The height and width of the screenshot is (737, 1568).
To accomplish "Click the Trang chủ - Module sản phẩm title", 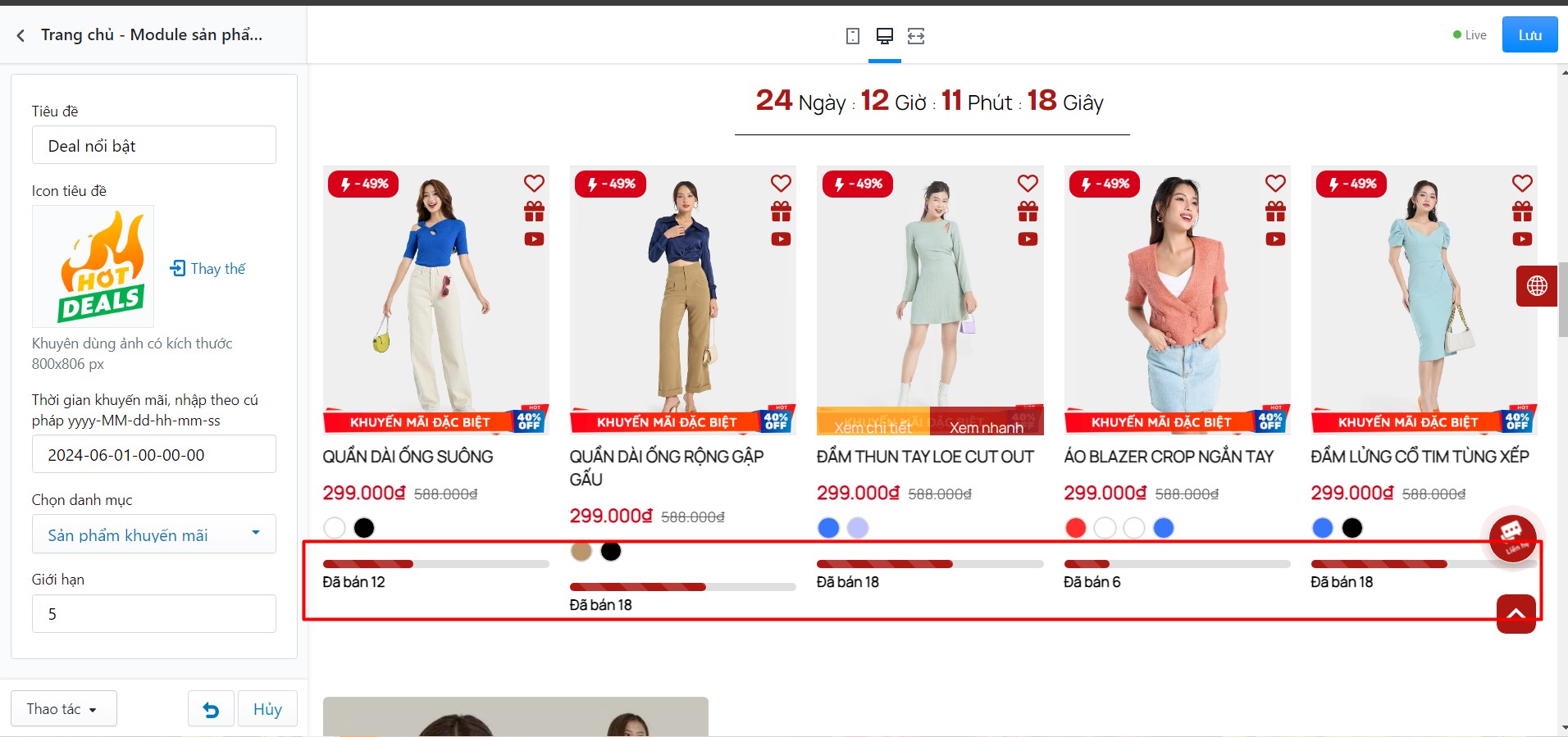I will pyautogui.click(x=152, y=34).
